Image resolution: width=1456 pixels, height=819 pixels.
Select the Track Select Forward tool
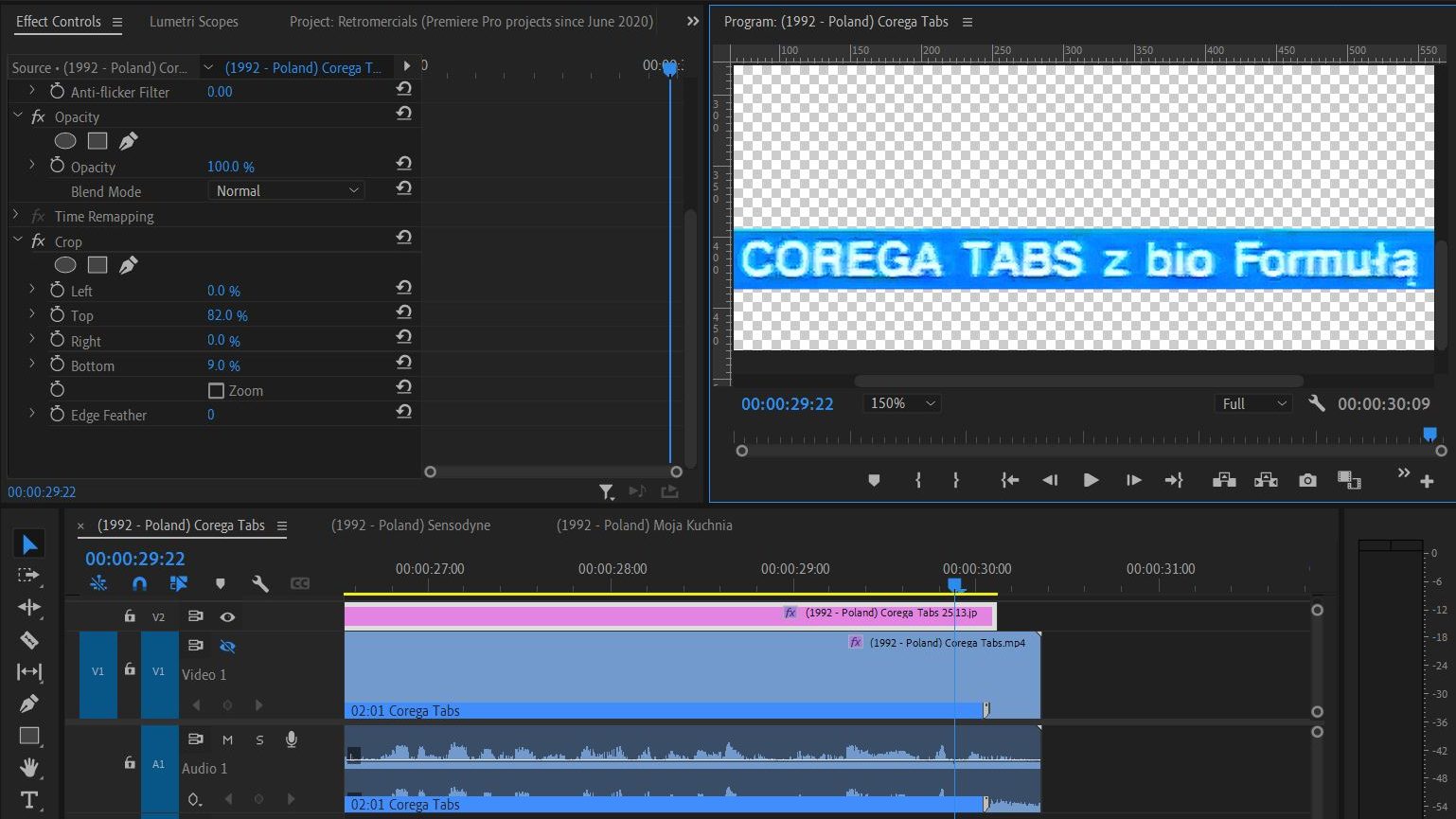tap(29, 576)
